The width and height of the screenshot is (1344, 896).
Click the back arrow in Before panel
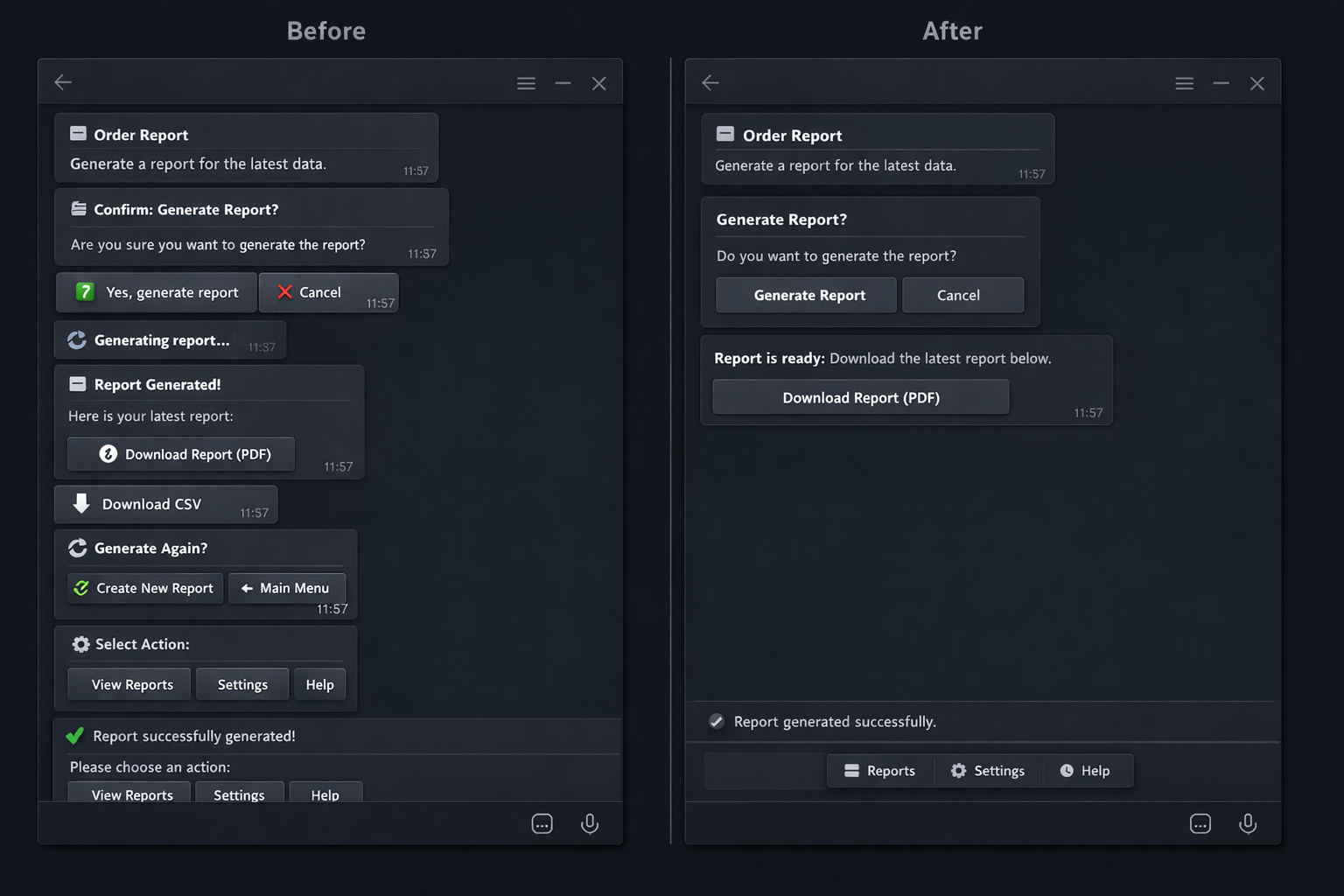tap(63, 82)
